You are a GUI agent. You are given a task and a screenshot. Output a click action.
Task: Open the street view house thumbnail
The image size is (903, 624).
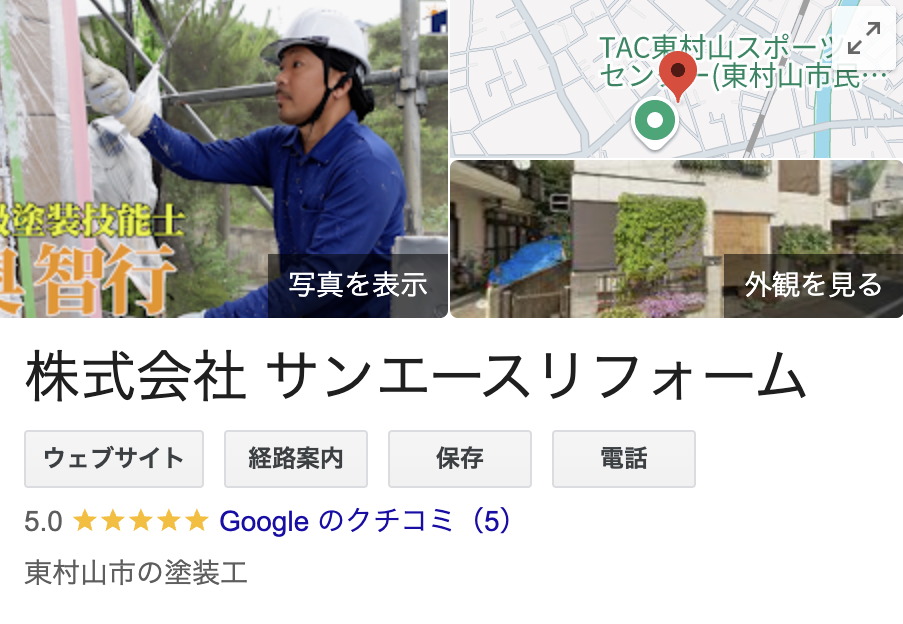click(x=677, y=239)
